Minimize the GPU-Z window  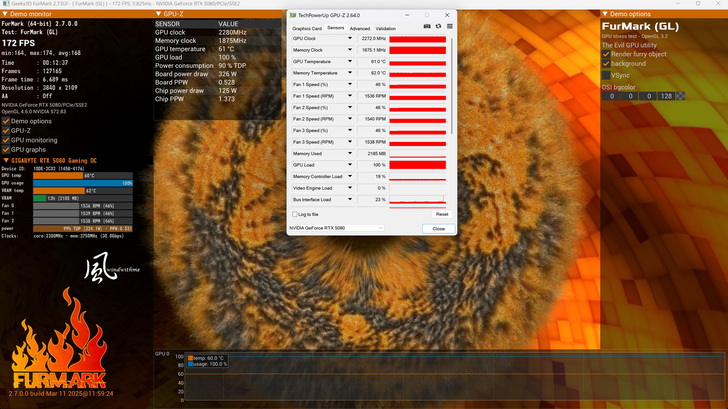click(407, 15)
